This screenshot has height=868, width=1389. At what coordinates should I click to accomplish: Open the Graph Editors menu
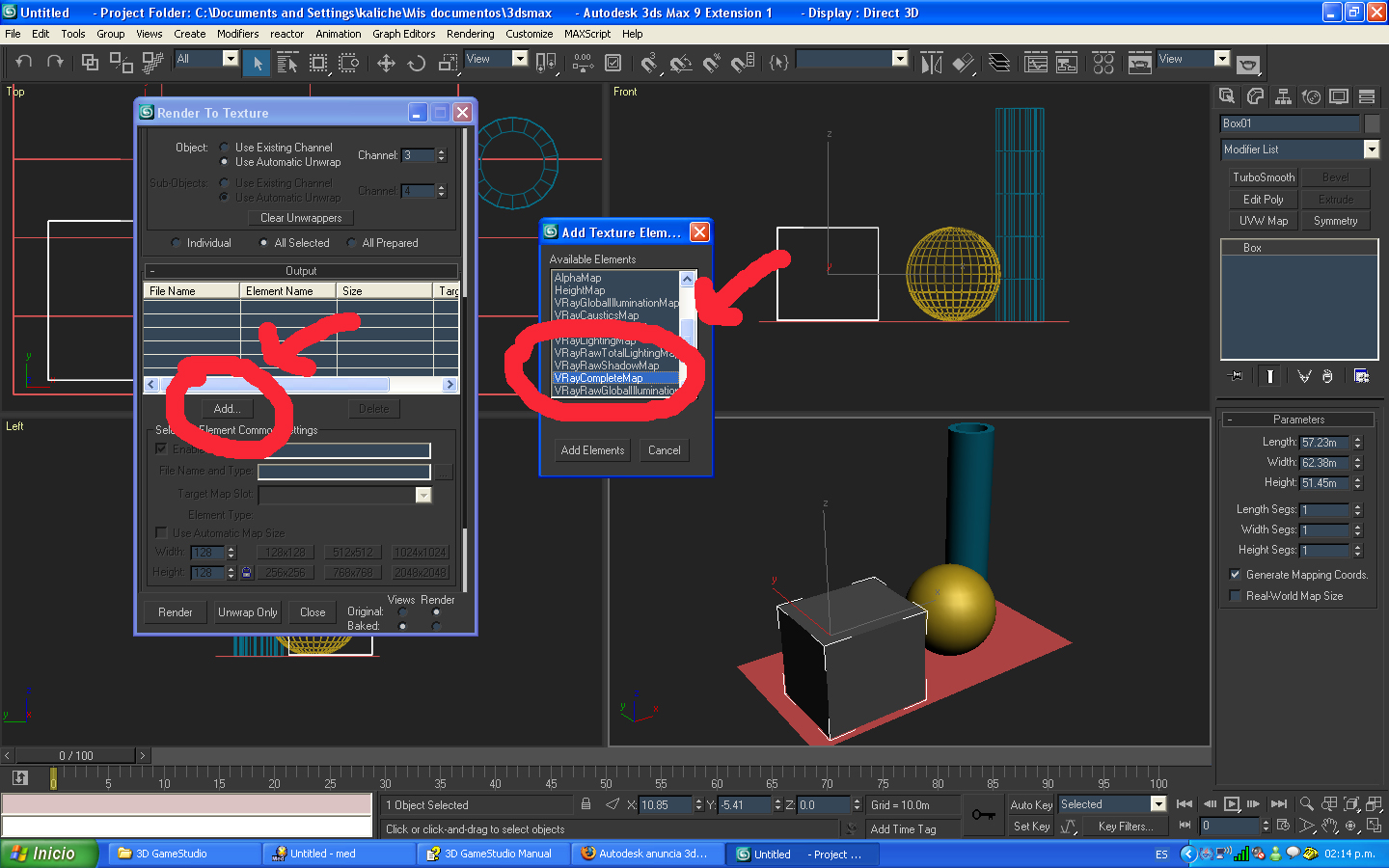pyautogui.click(x=404, y=34)
